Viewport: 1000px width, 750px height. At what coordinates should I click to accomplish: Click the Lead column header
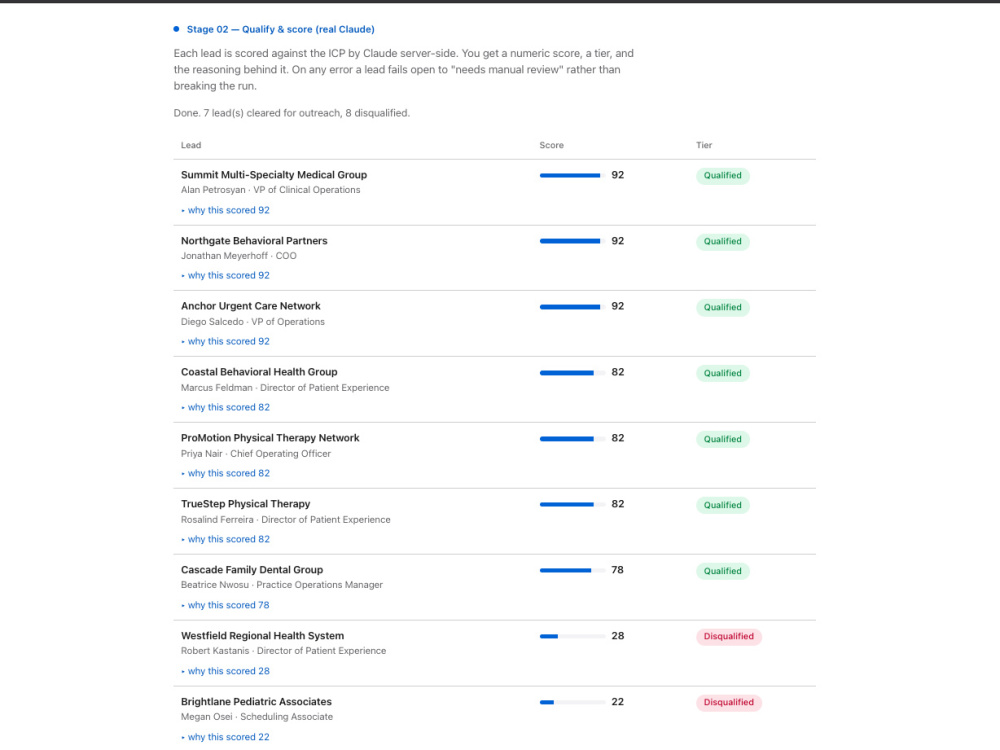point(191,145)
